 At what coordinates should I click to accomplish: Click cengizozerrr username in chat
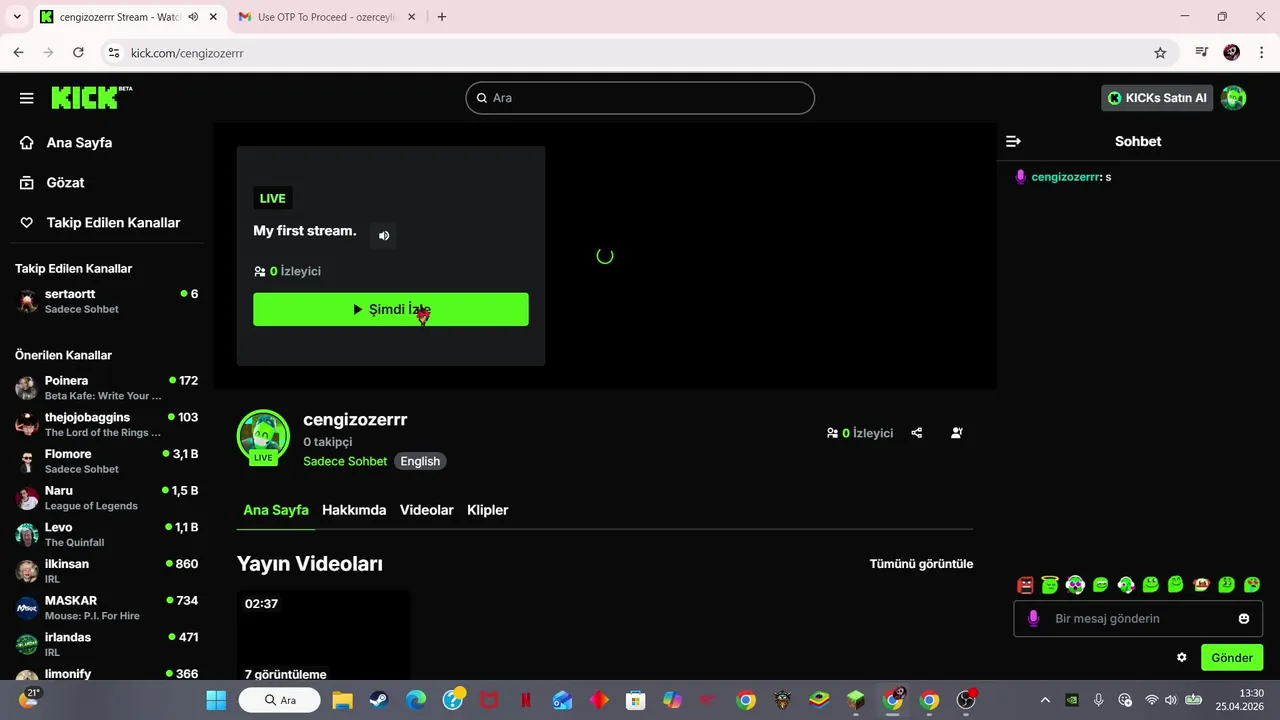[x=1066, y=177]
